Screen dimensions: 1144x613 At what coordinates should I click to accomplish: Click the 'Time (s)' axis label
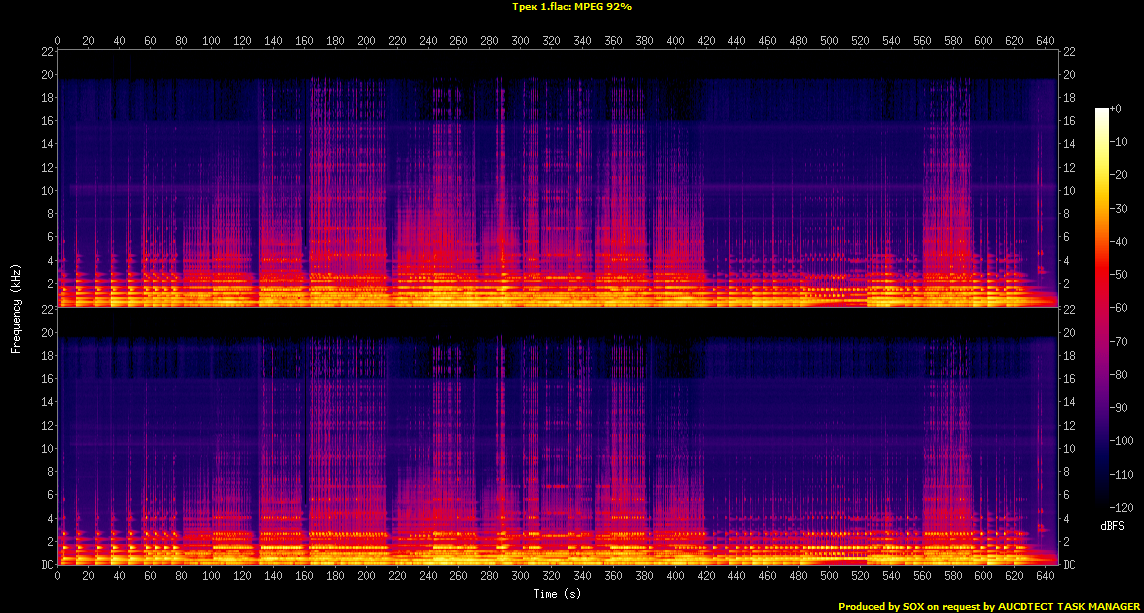click(557, 594)
